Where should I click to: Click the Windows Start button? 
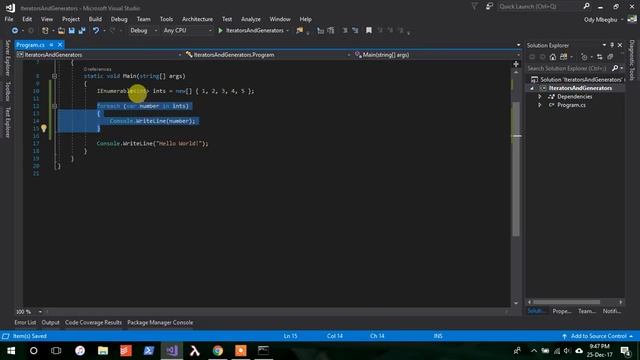pyautogui.click(x=11, y=351)
